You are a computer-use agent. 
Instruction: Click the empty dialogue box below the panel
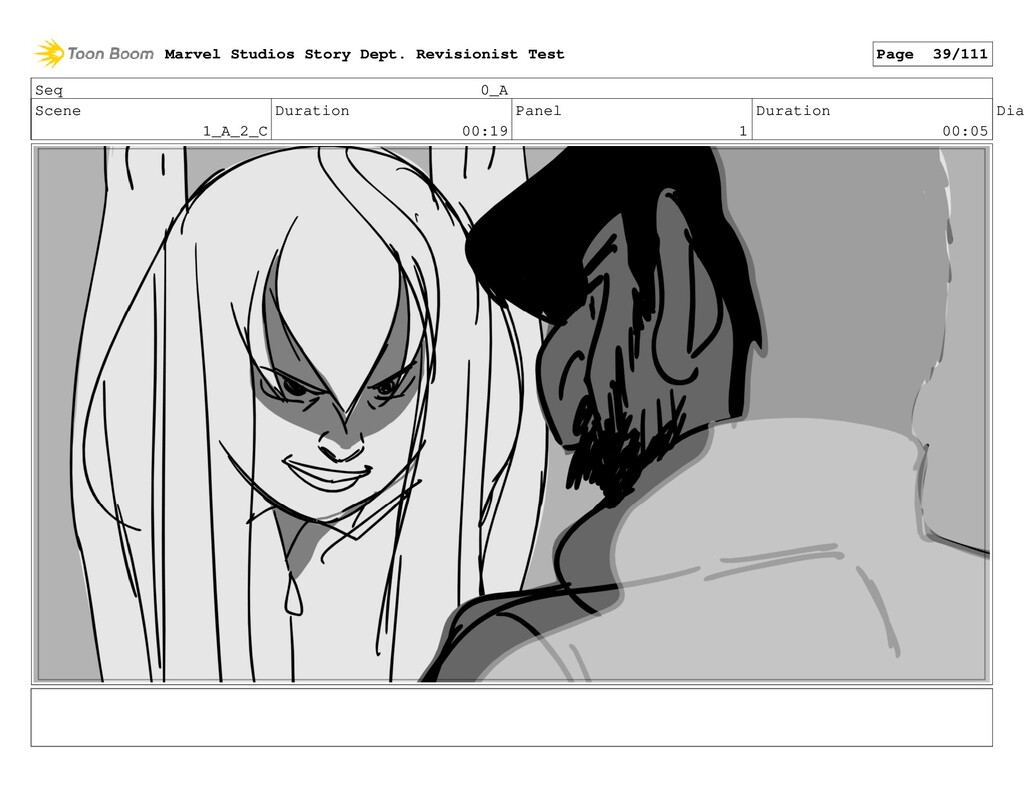511,717
